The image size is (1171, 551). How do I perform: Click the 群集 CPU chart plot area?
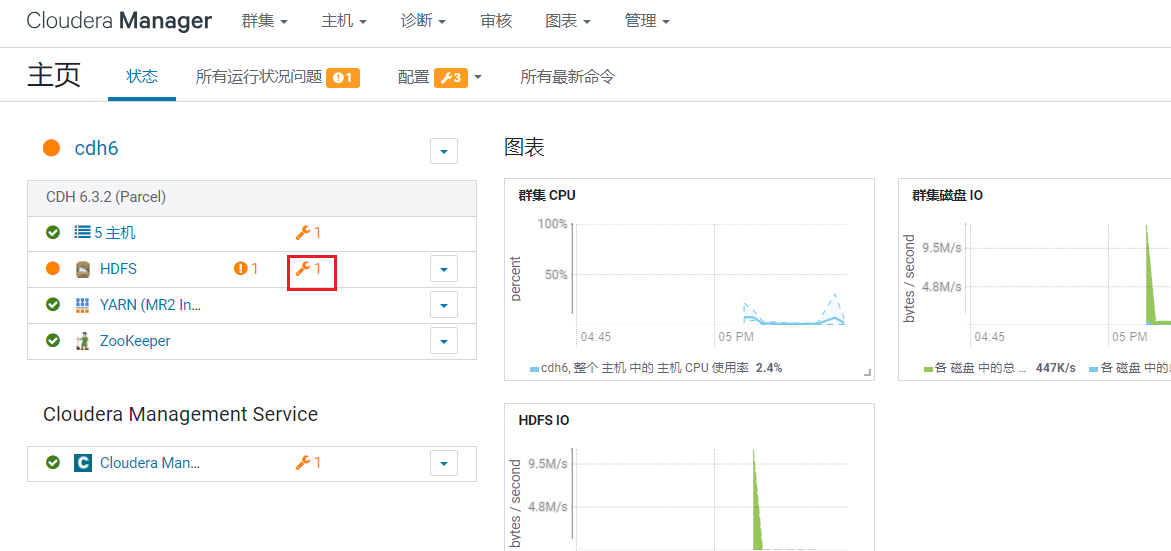click(709, 274)
